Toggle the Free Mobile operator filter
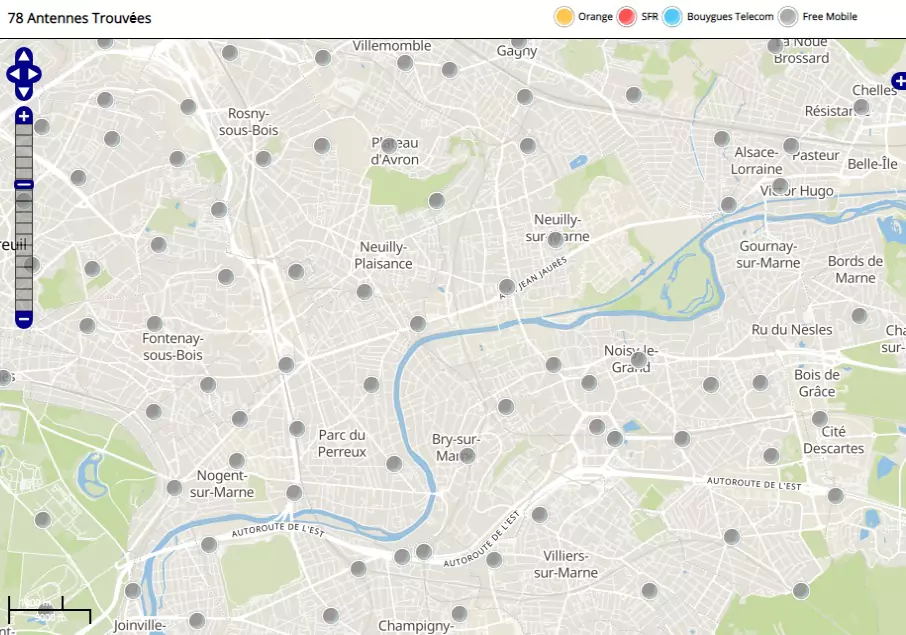Image resolution: width=906 pixels, height=635 pixels. tap(788, 17)
